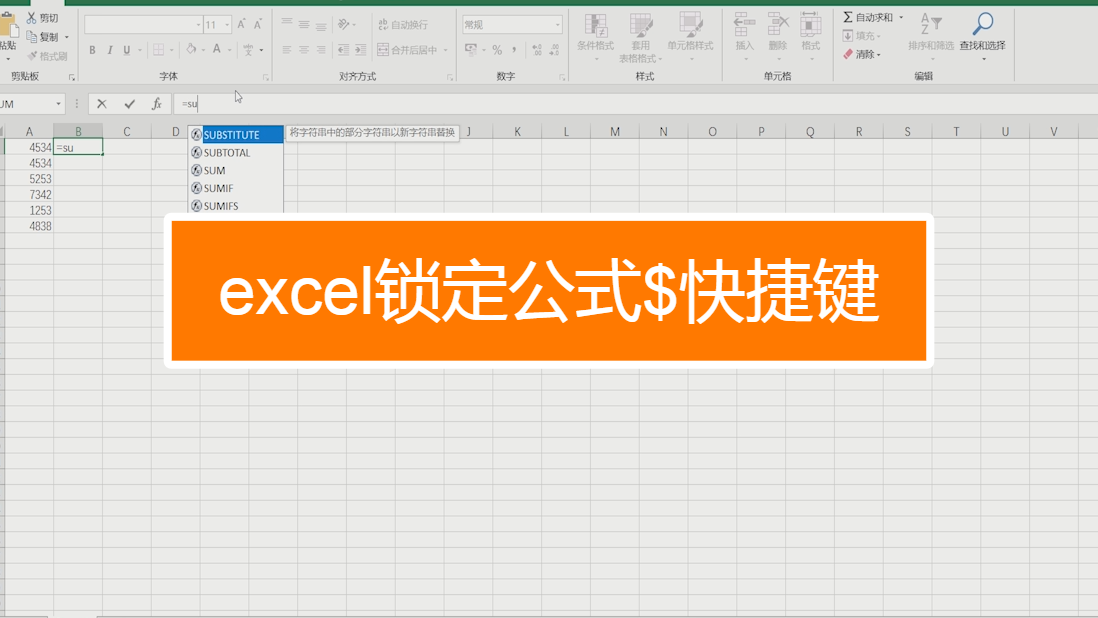The width and height of the screenshot is (1098, 618).
Task: Confirm formula entry with the checkmark
Action: point(130,104)
